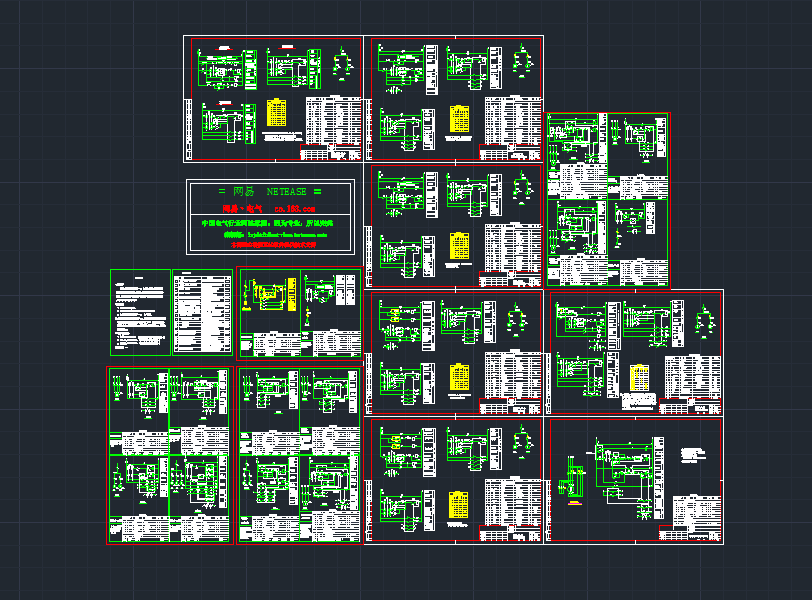Click yellow table in sheet above bottom-right sheet
The width and height of the screenshot is (812, 600).
[637, 376]
